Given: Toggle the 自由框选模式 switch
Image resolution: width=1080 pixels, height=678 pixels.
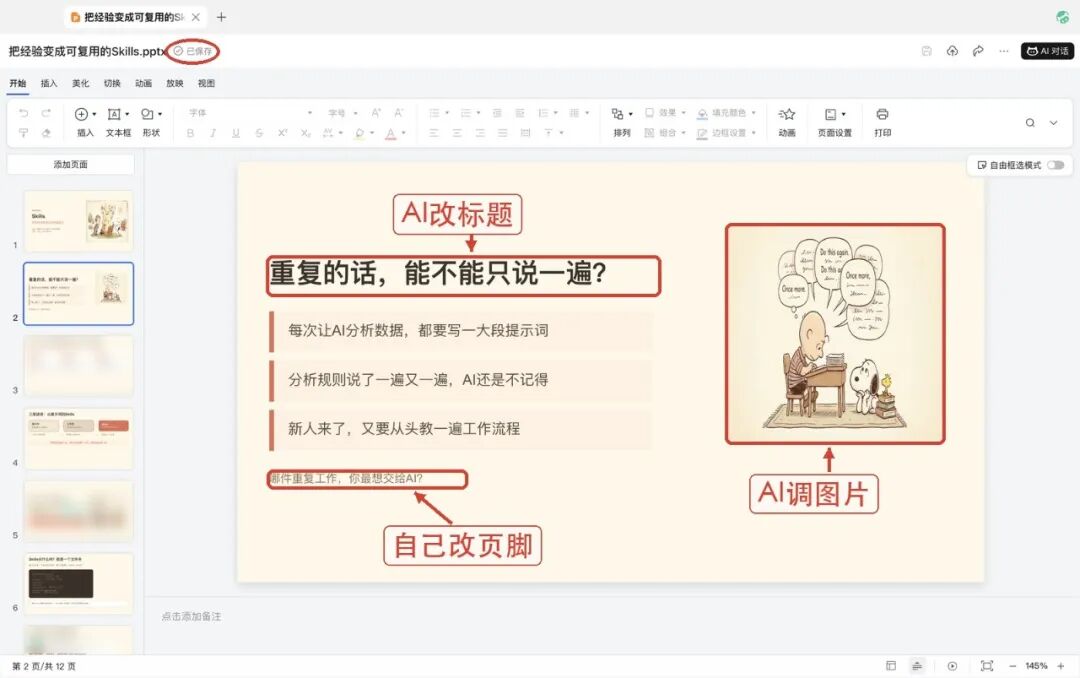Looking at the screenshot, I should [x=1056, y=165].
